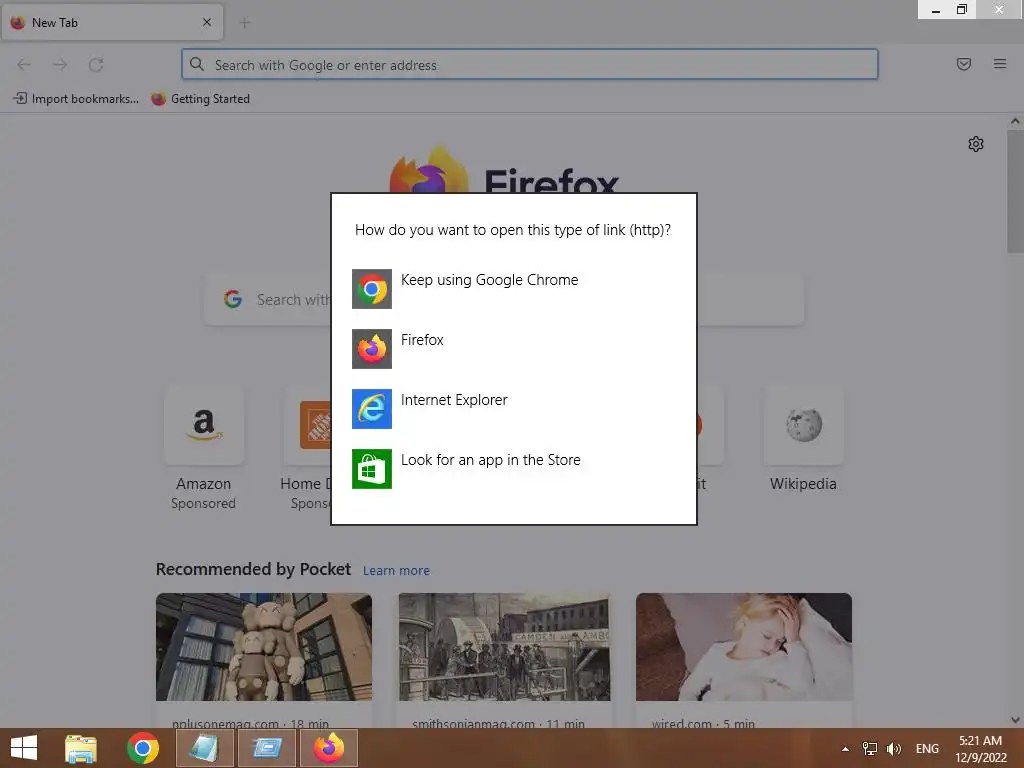Open the nplusonemag.com article thumbnail
Image resolution: width=1024 pixels, height=768 pixels.
click(264, 647)
